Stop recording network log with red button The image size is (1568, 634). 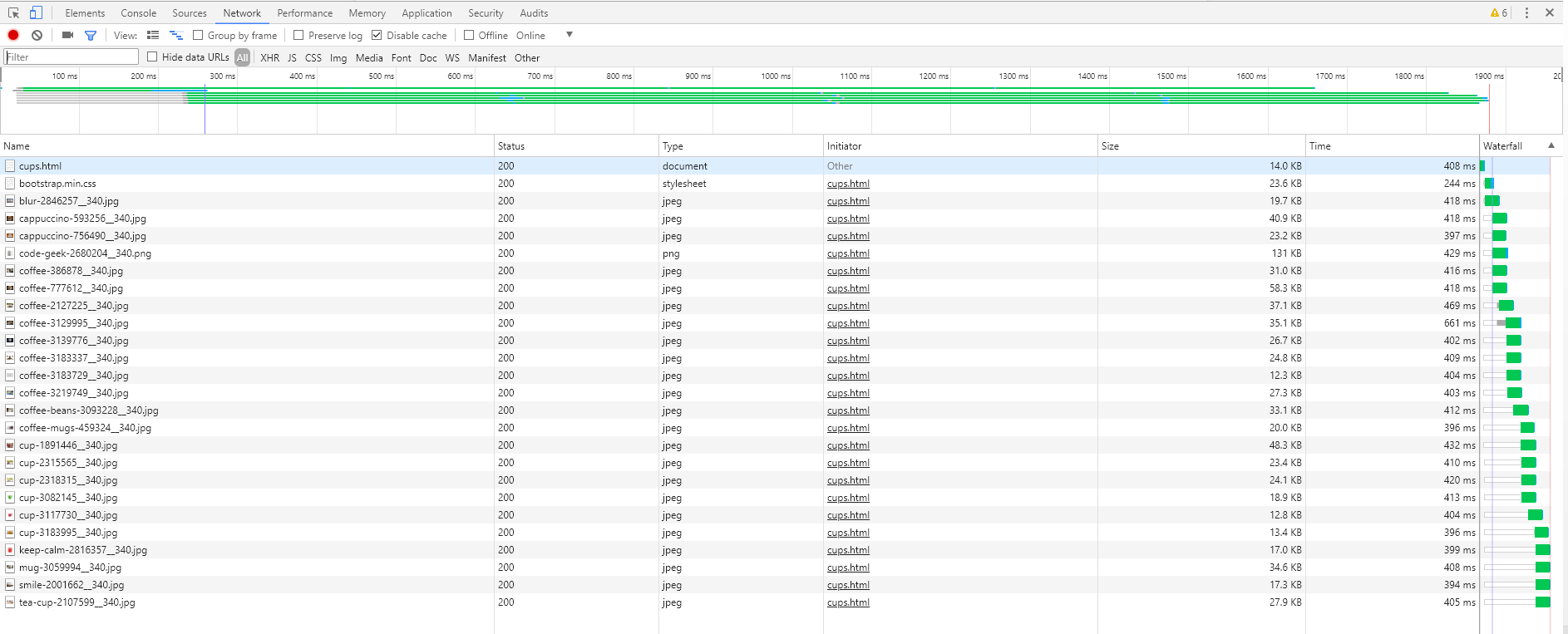13,35
